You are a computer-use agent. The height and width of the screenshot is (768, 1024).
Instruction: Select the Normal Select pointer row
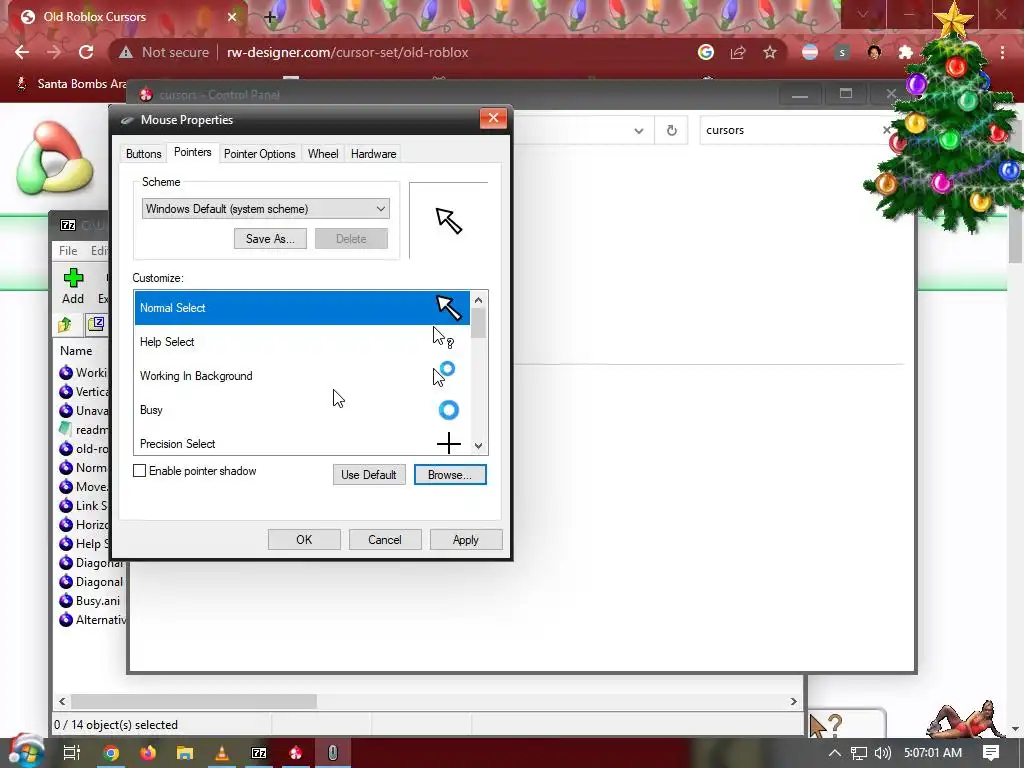point(302,308)
